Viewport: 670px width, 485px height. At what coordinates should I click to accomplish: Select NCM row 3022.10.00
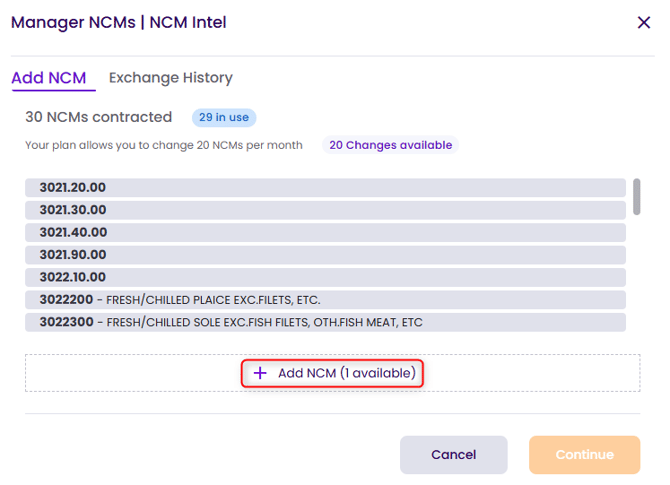tap(325, 277)
